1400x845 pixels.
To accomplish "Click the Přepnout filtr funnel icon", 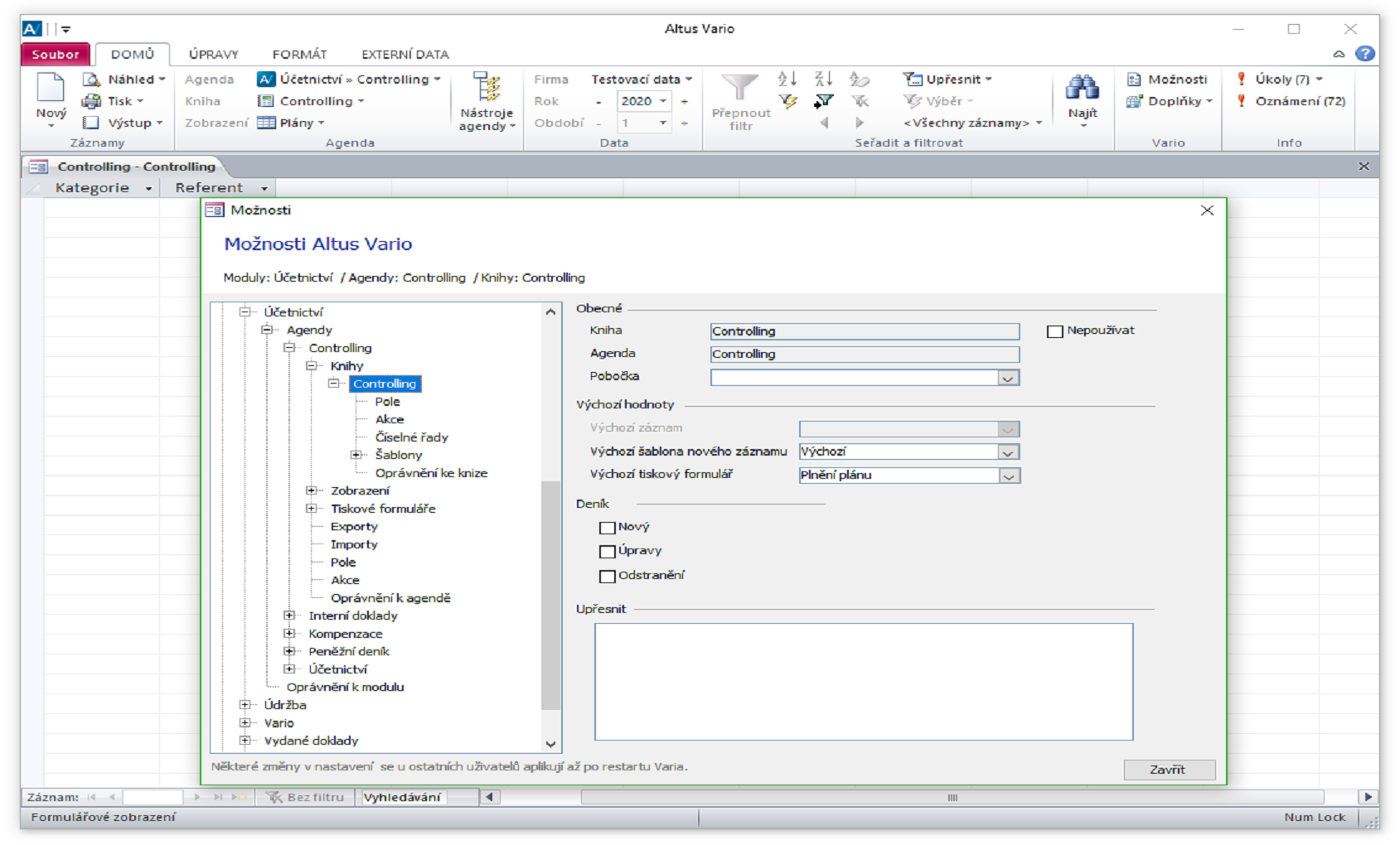I will coord(739,88).
